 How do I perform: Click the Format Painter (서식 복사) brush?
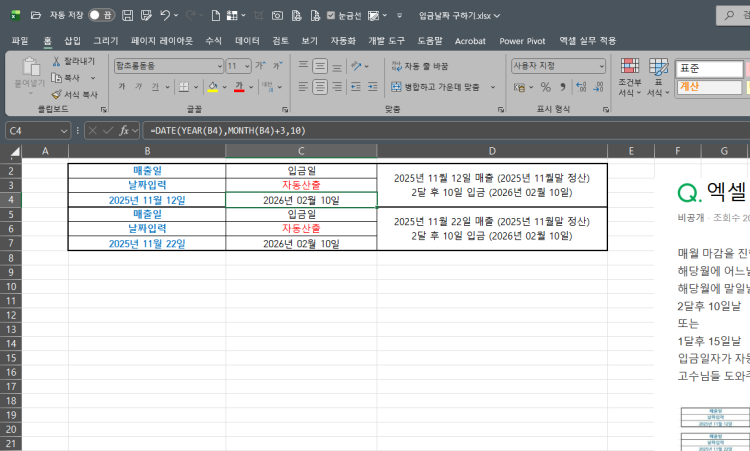coord(75,94)
